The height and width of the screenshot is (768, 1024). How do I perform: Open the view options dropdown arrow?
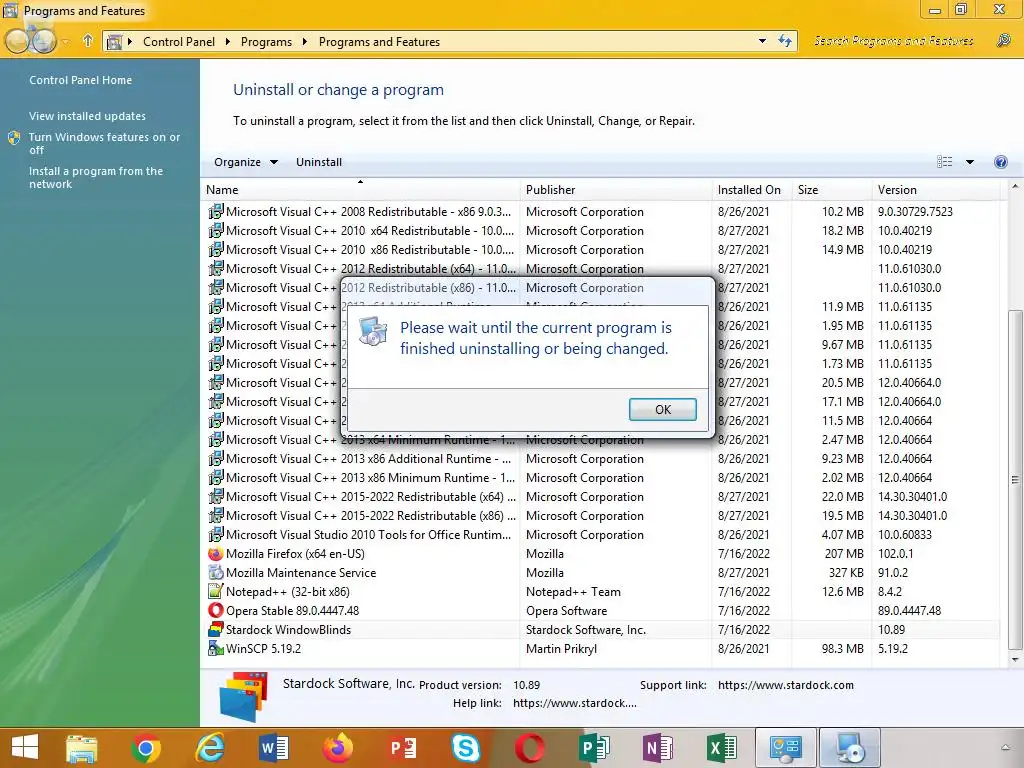click(970, 162)
